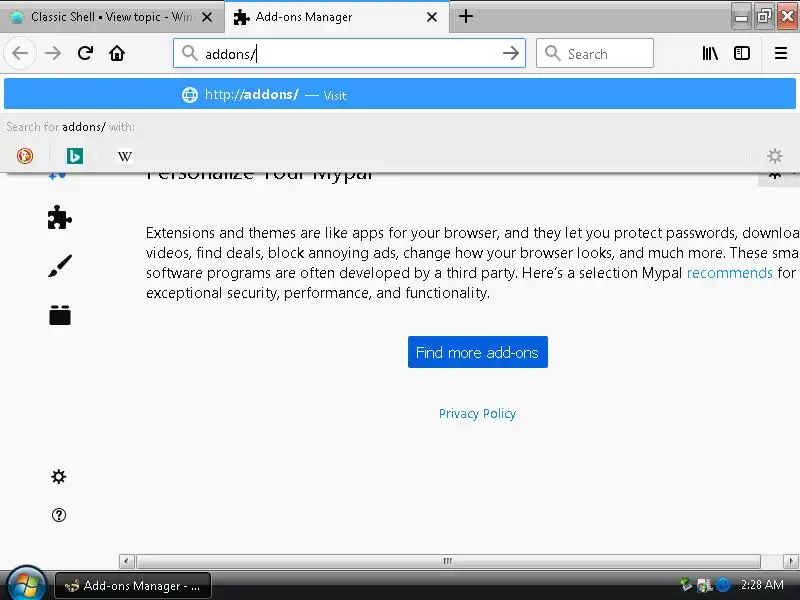800x600 pixels.
Task: Open add-ons options gear in sidebar
Action: point(59,477)
